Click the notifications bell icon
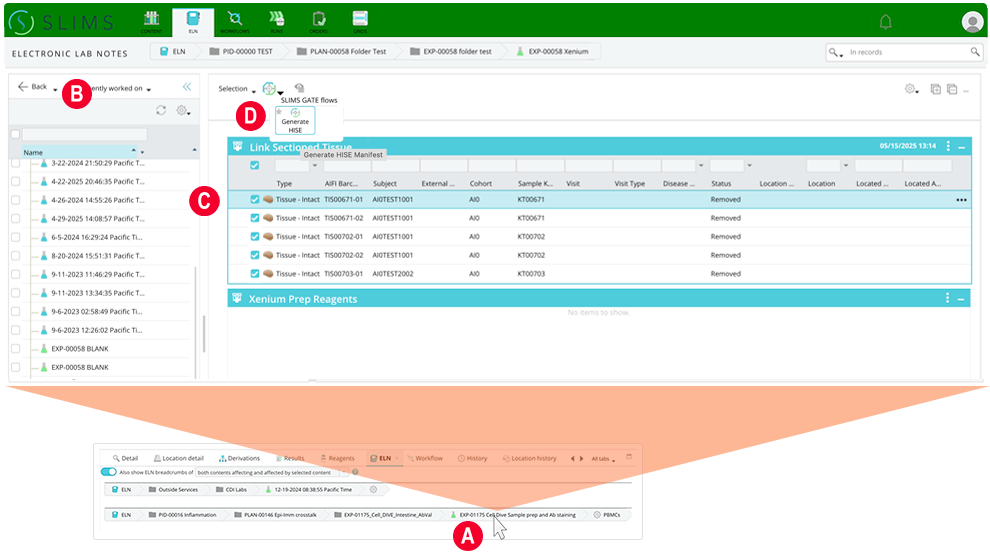Image resolution: width=990 pixels, height=553 pixels. click(x=886, y=22)
